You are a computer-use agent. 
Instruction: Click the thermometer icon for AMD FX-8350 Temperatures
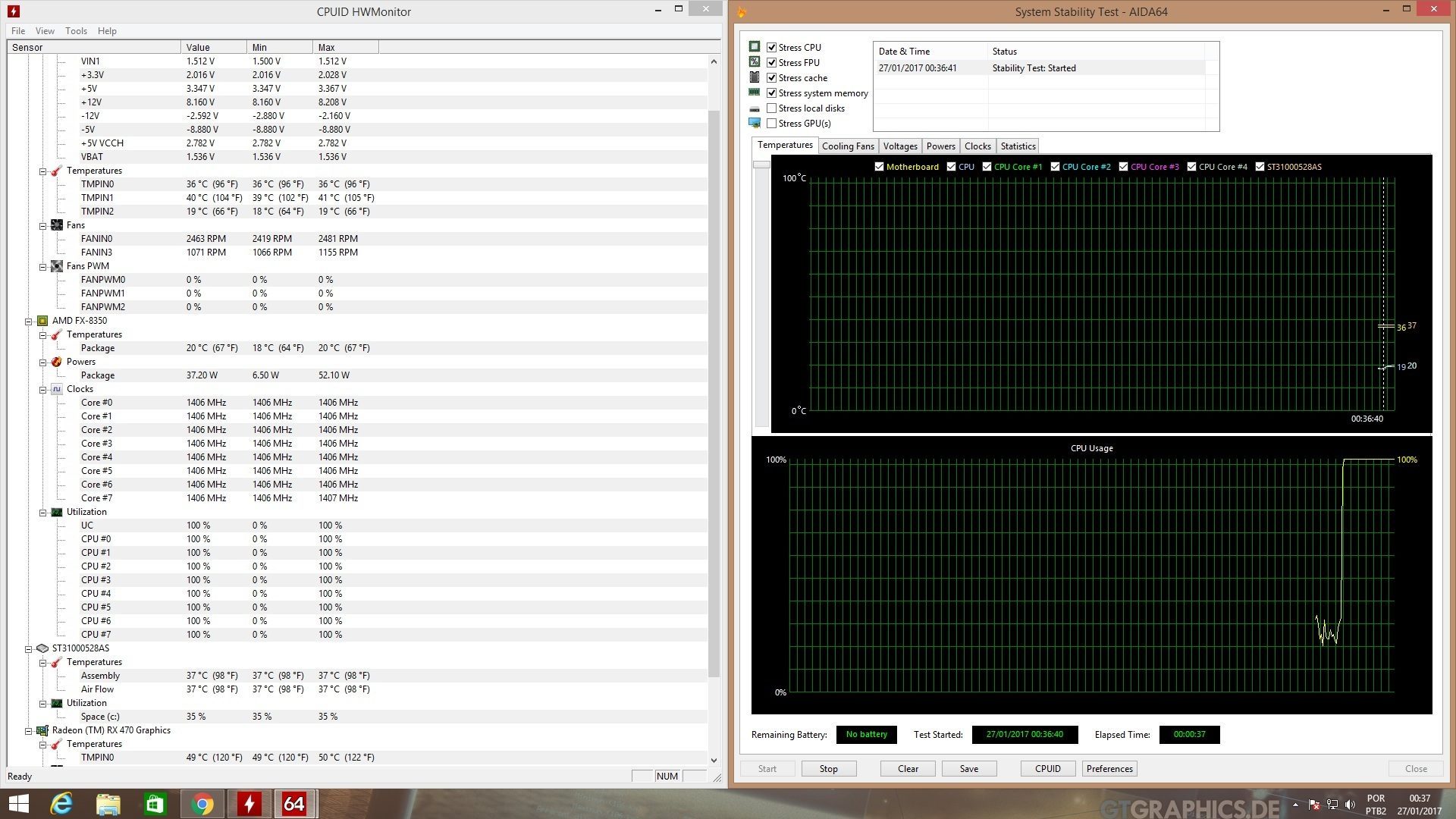[57, 334]
